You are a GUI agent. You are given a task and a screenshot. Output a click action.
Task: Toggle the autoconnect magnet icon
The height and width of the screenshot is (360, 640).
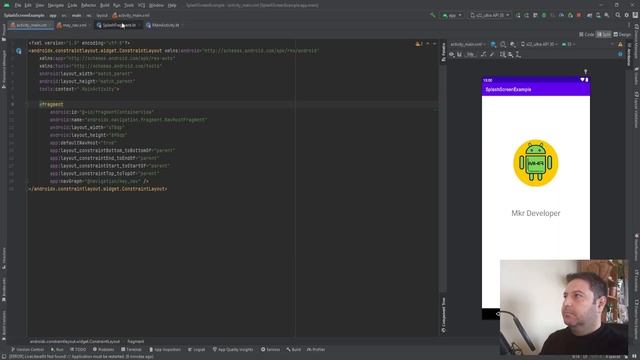[x=459, y=54]
